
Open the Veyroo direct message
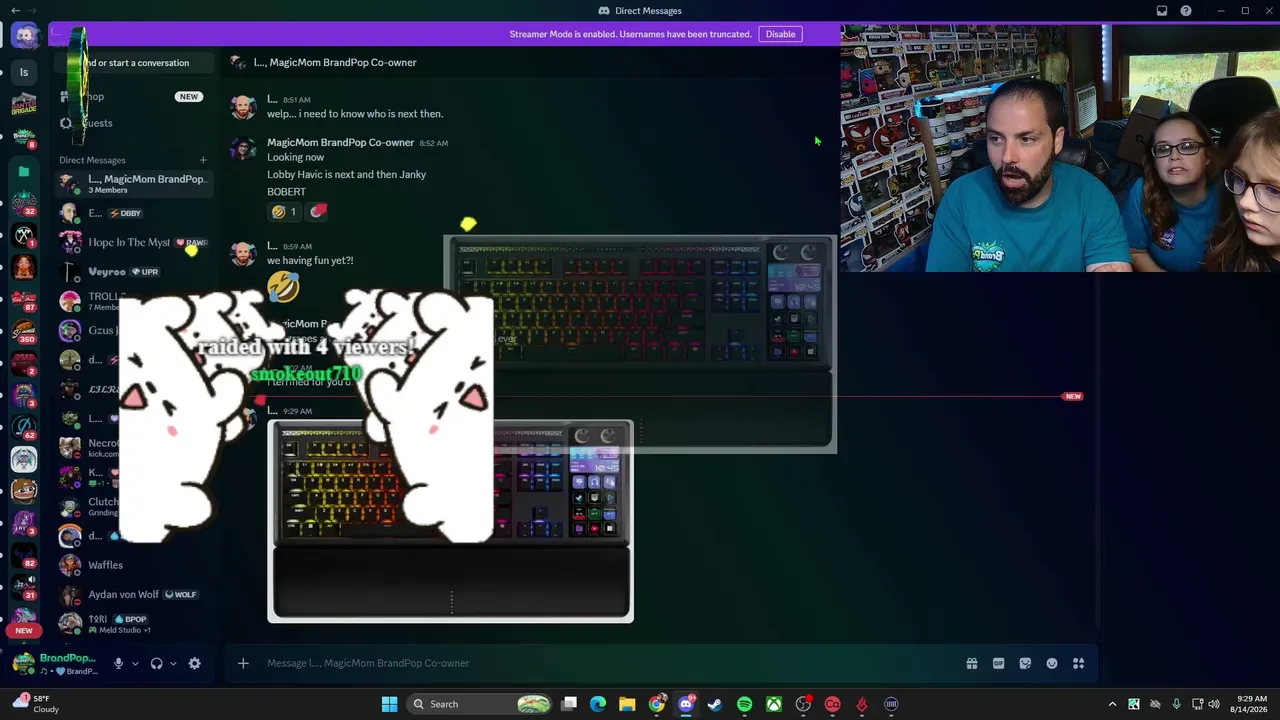tap(133, 271)
